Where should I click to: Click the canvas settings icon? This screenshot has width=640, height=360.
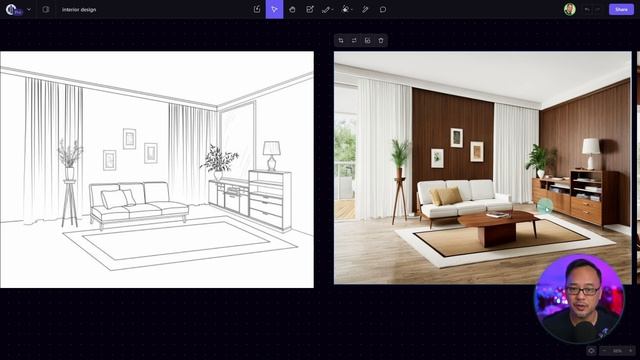pos(591,351)
